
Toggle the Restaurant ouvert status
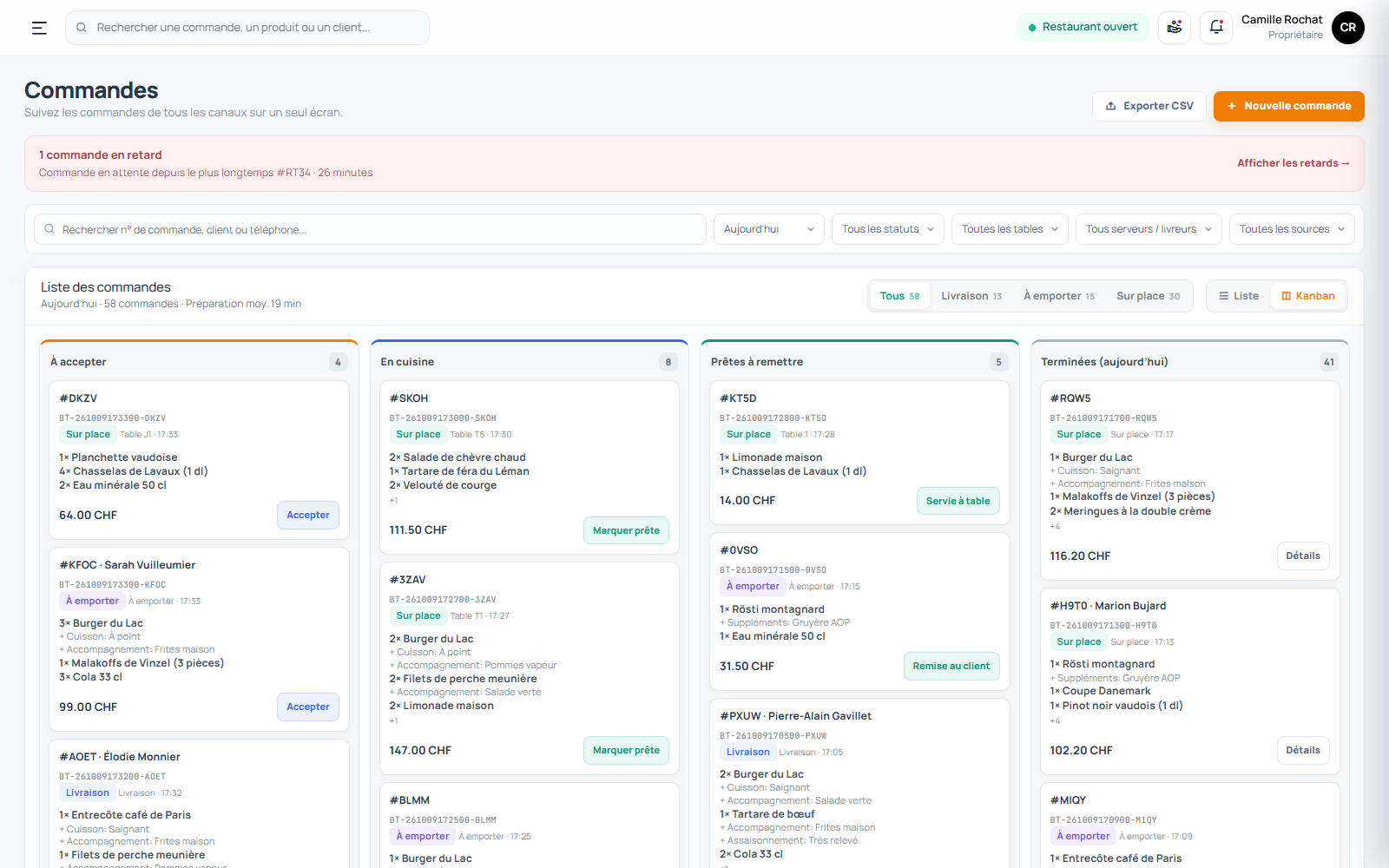[1083, 27]
